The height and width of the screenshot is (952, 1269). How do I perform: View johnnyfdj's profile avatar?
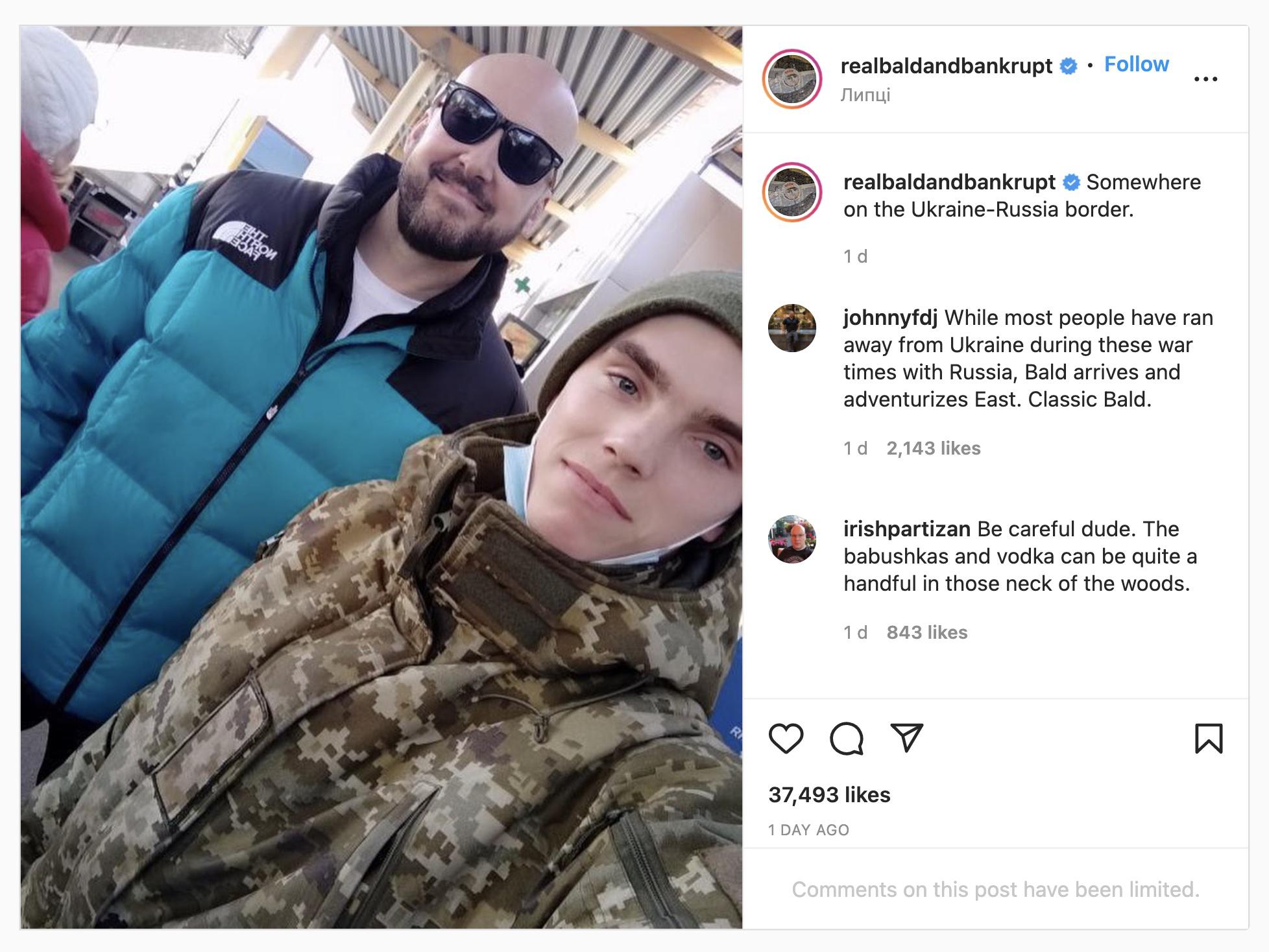792,328
